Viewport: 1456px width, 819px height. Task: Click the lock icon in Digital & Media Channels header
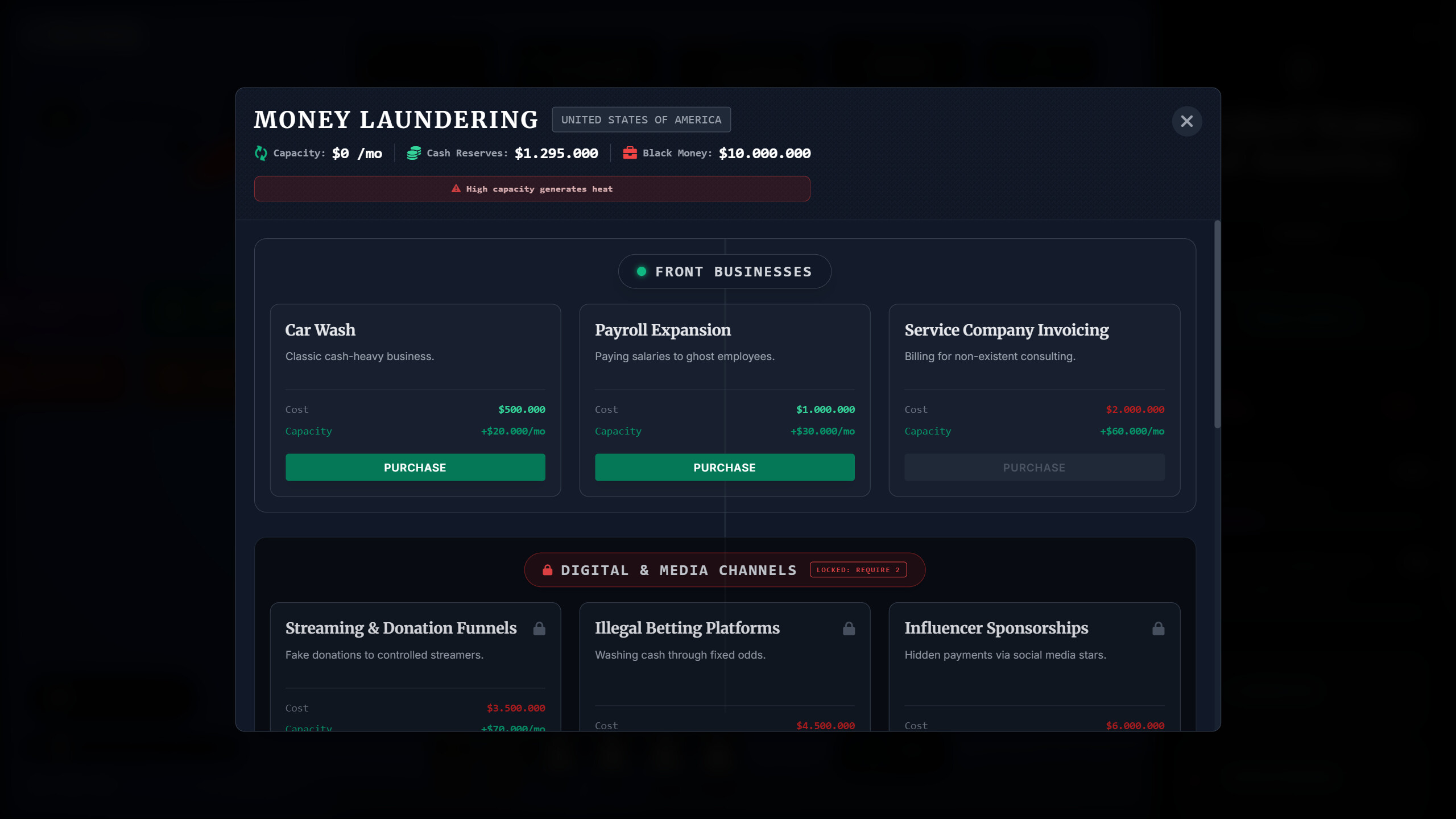tap(548, 569)
